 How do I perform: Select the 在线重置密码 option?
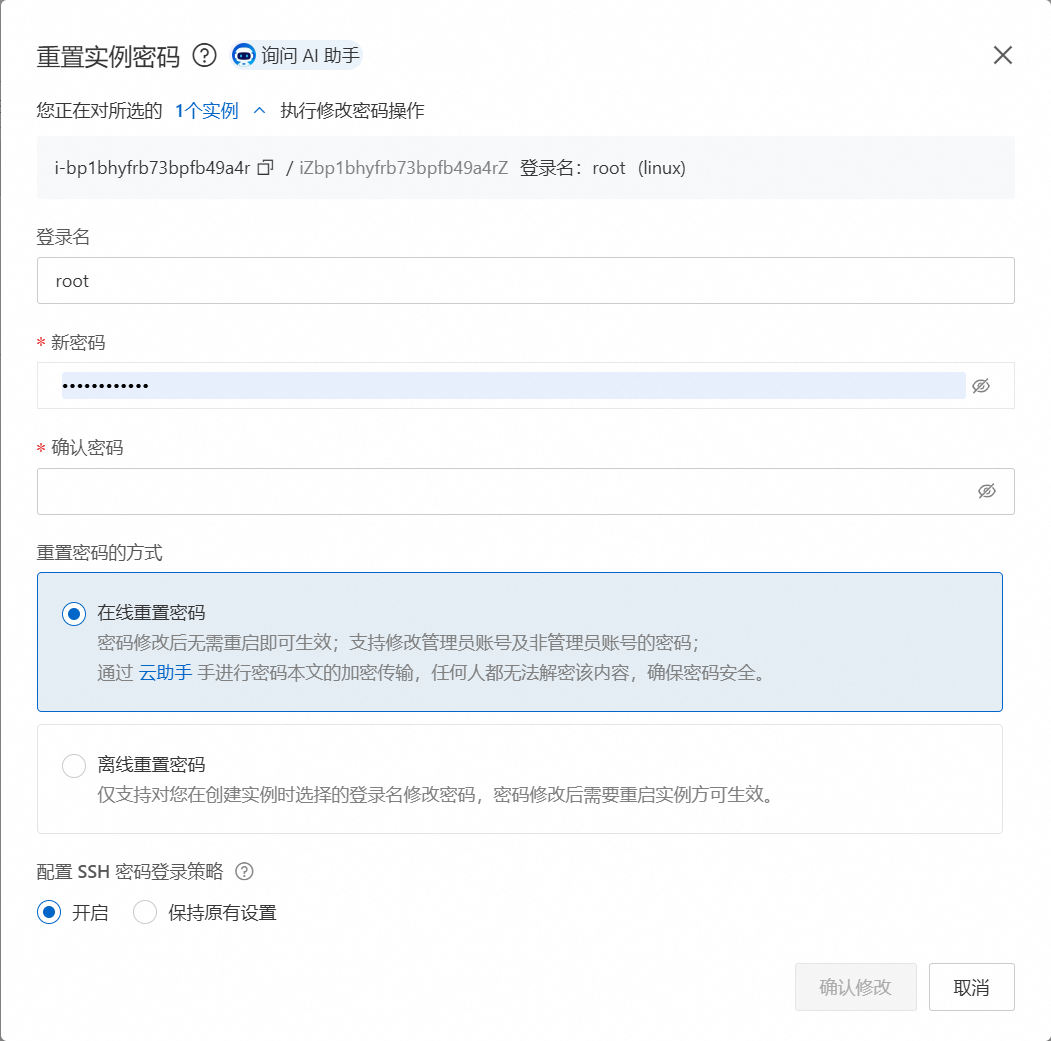[73, 614]
